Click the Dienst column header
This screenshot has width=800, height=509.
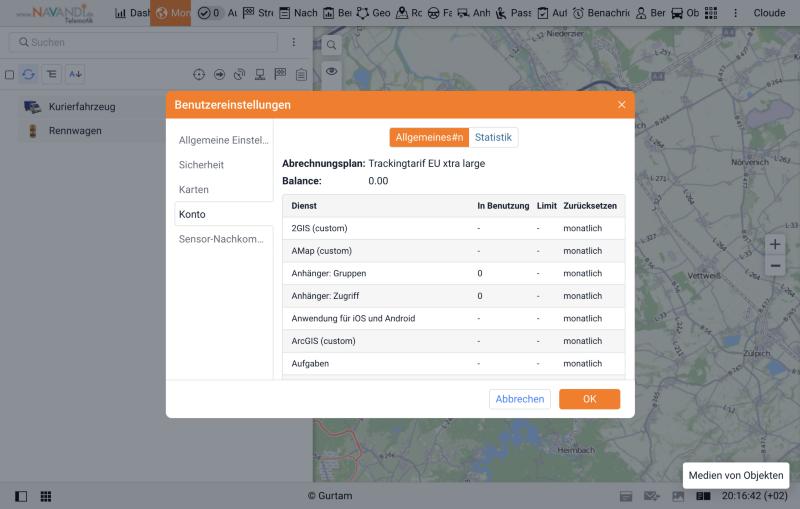pyautogui.click(x=304, y=206)
